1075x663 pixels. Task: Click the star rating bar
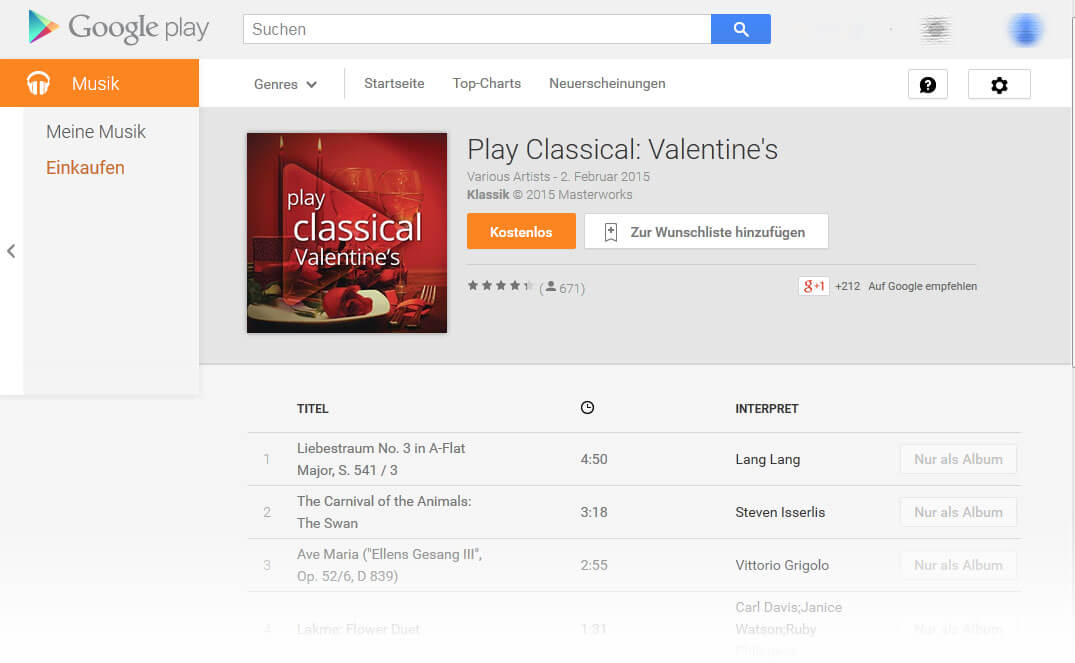tap(500, 286)
